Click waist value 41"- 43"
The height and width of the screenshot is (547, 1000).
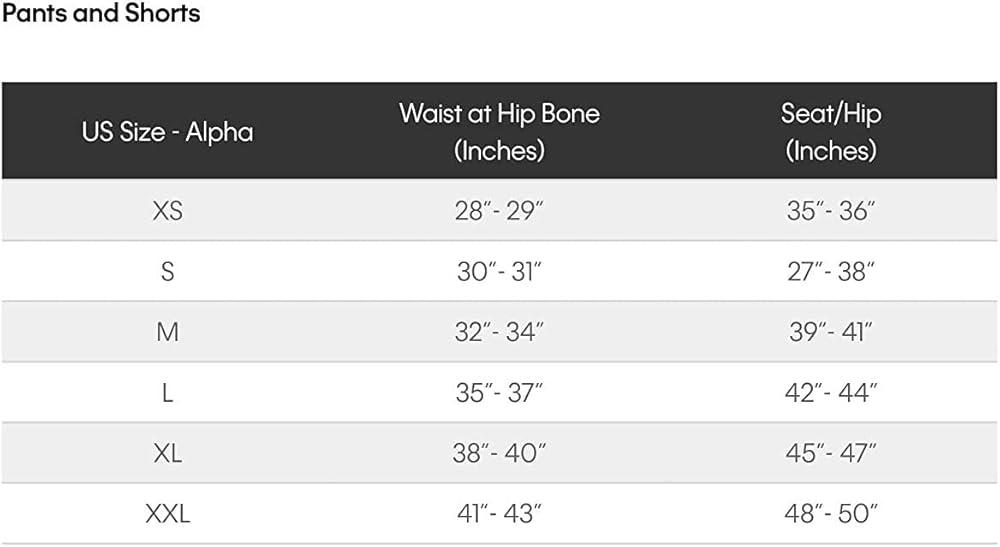(499, 515)
